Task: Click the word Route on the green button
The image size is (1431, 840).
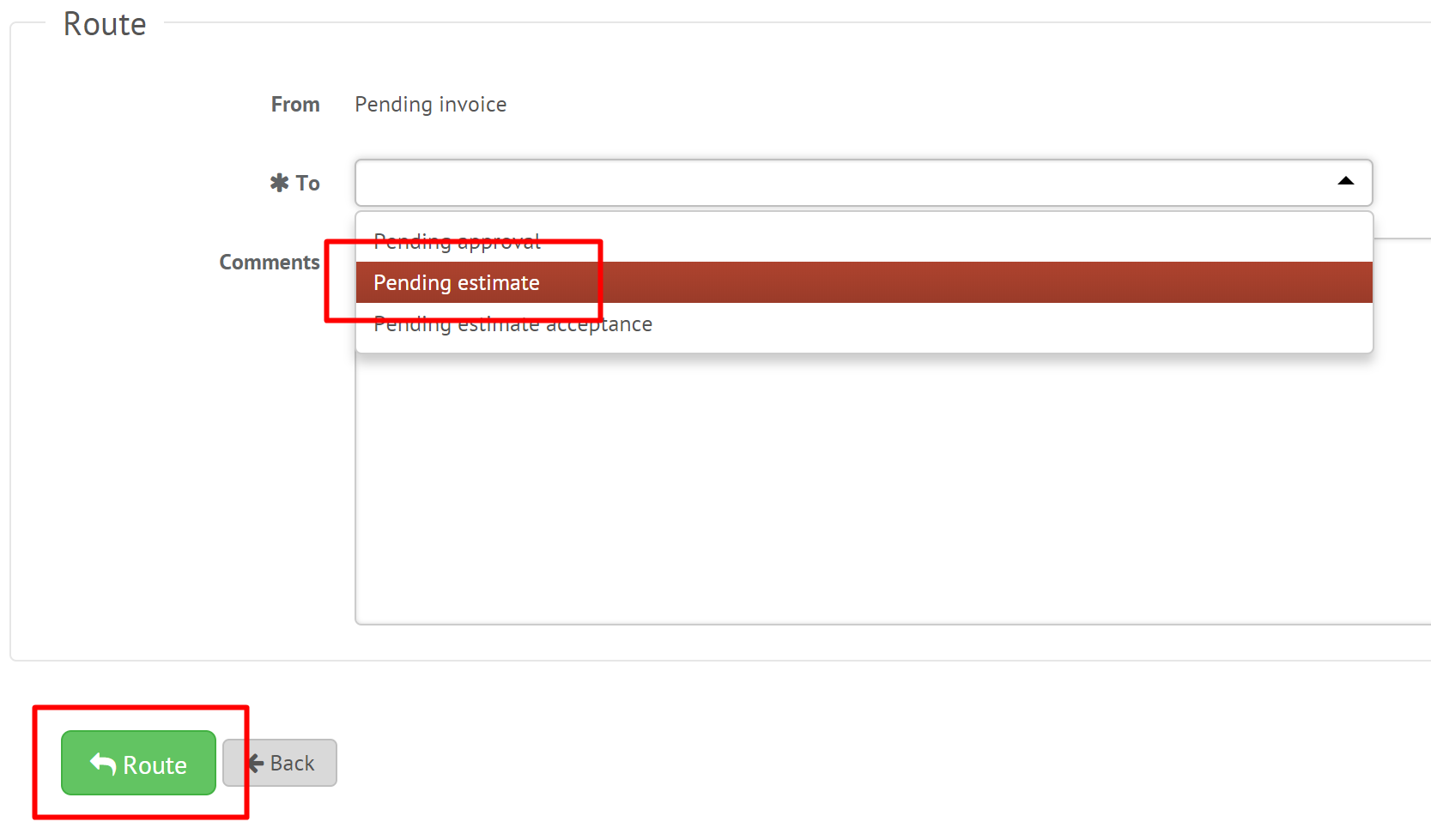Action: coord(155,764)
